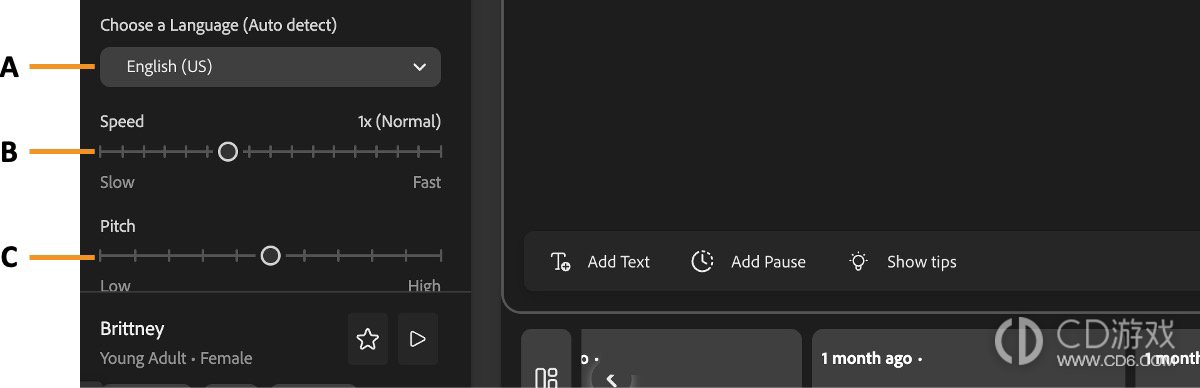Click the Add Text icon

point(561,262)
